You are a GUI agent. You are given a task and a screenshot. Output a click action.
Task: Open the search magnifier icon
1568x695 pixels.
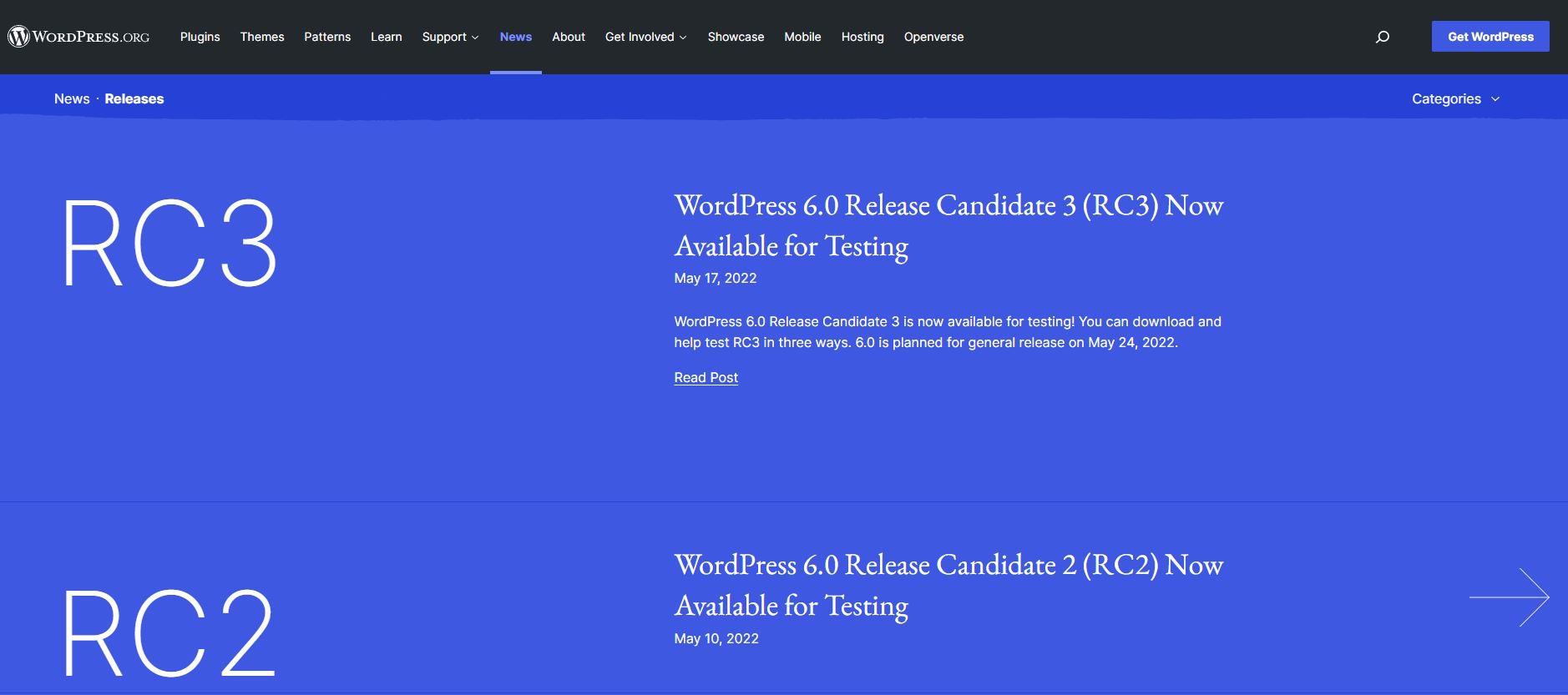(1383, 37)
